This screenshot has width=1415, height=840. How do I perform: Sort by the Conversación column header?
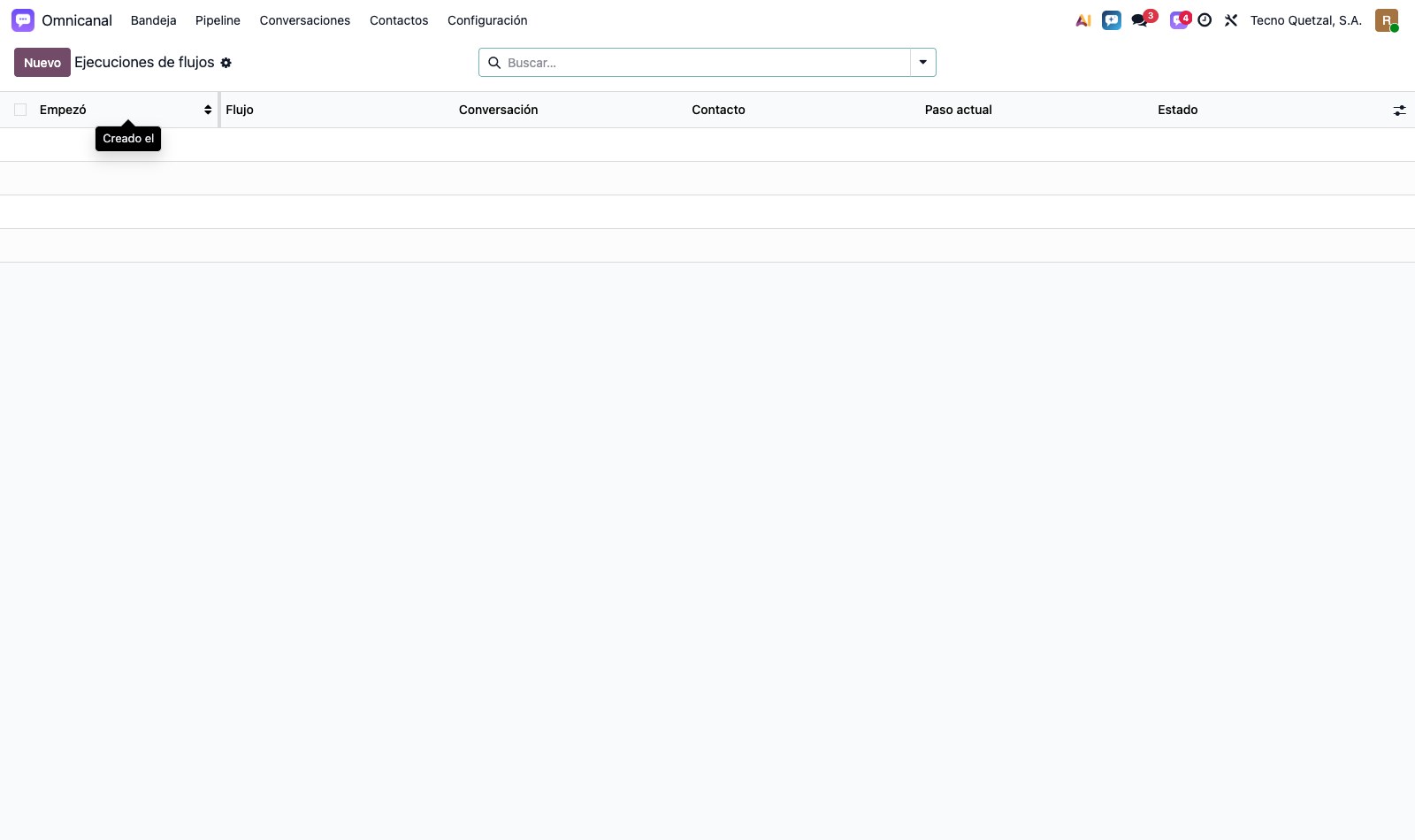(x=498, y=110)
